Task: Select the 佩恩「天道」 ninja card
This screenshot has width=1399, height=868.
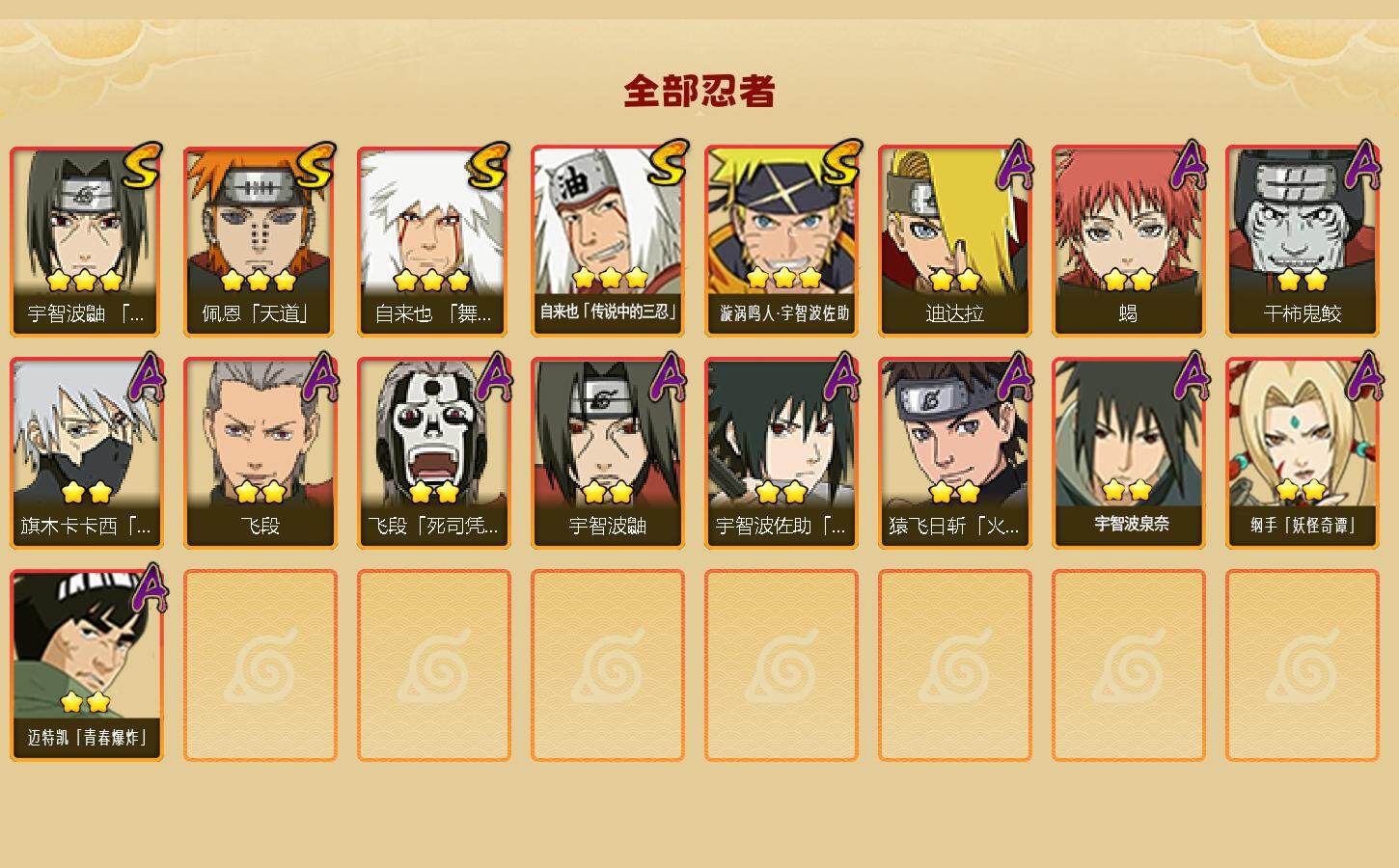Action: click(x=261, y=241)
